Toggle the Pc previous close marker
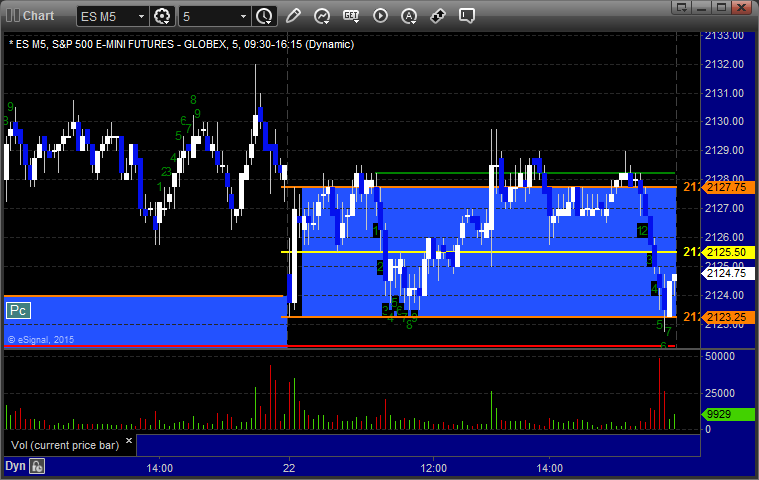Screen dimensions: 759x480 17,311
